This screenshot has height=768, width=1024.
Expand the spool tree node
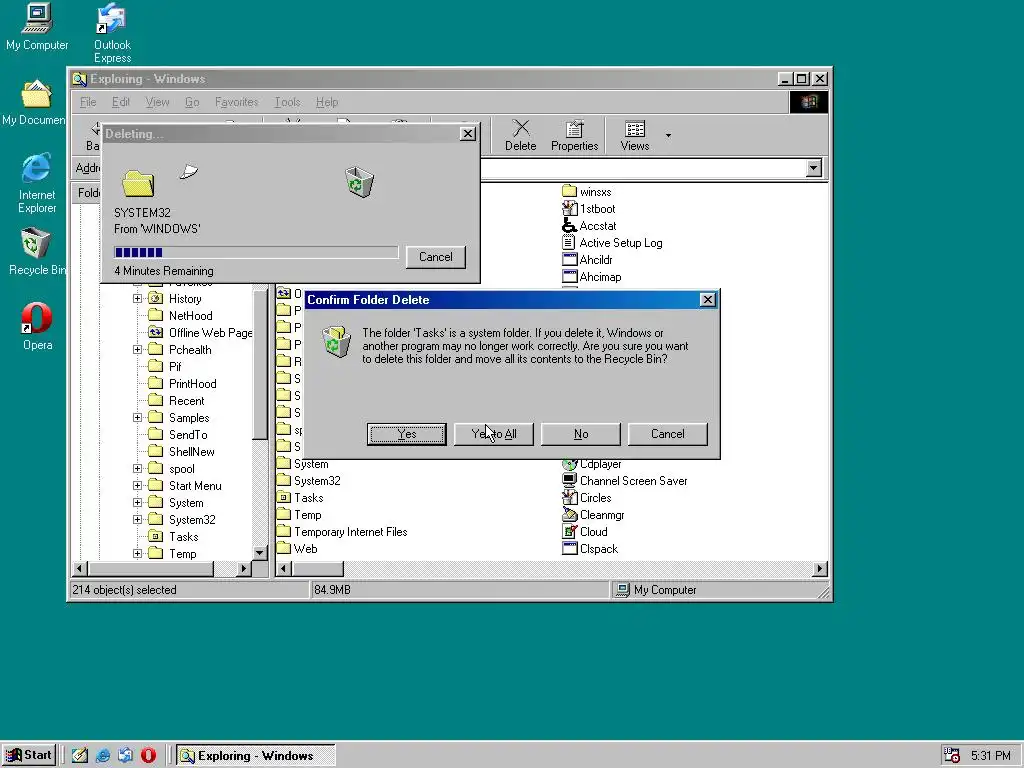(x=137, y=468)
